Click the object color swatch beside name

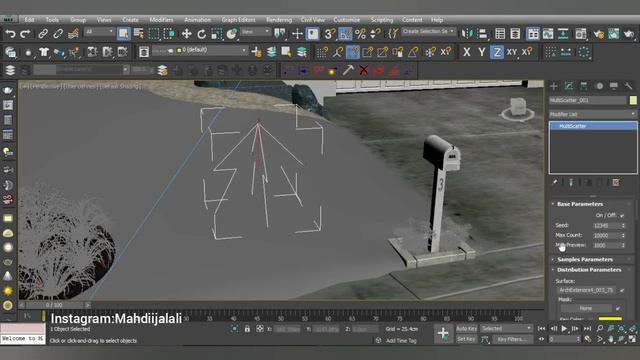click(x=633, y=100)
